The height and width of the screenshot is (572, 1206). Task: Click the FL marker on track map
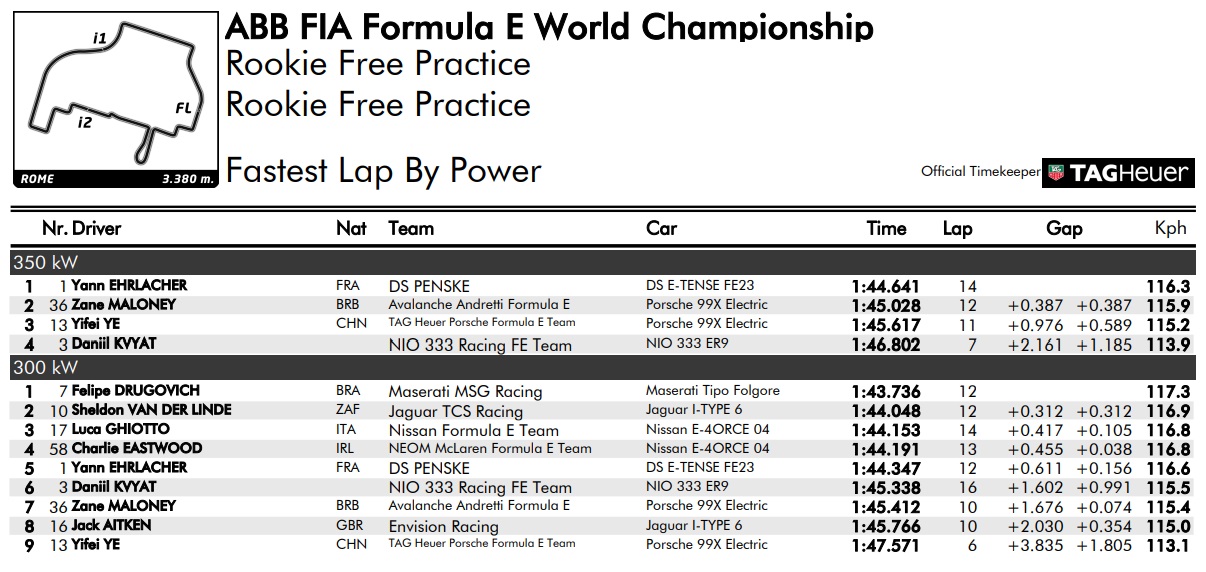(183, 108)
